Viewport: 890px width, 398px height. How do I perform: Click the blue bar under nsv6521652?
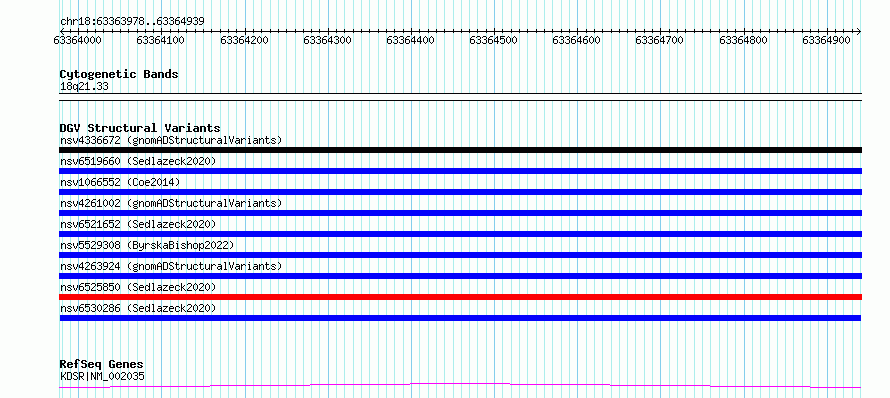(x=460, y=234)
